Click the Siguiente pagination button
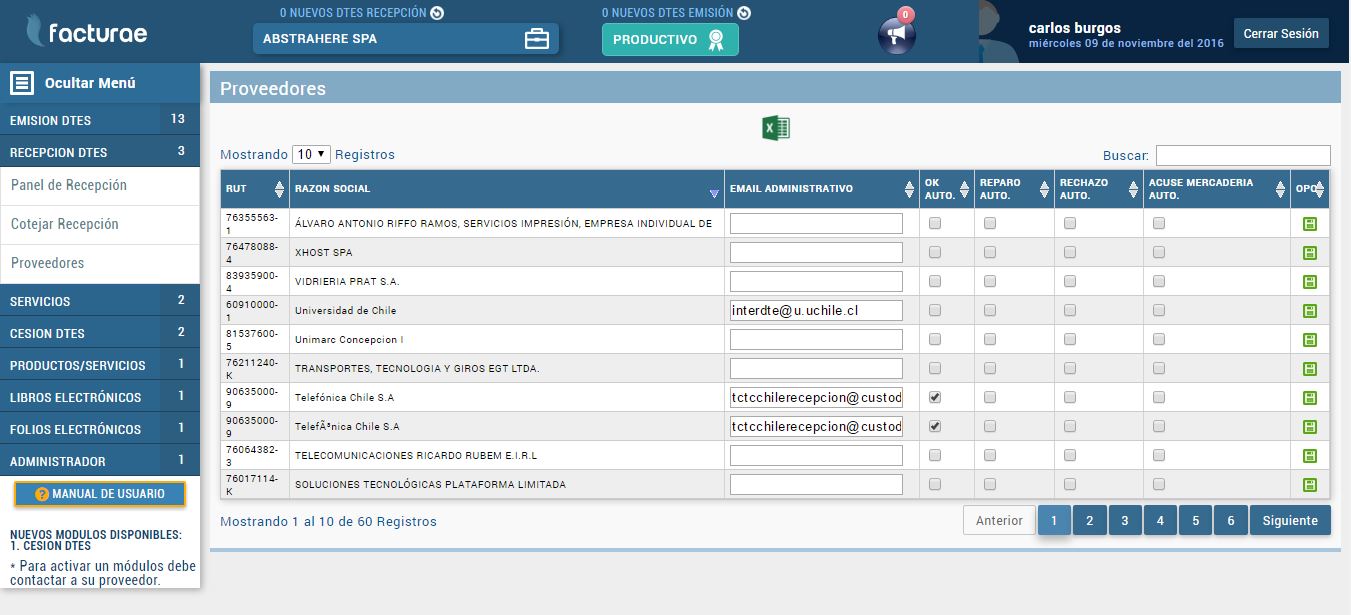The width and height of the screenshot is (1351, 615). coord(1290,521)
